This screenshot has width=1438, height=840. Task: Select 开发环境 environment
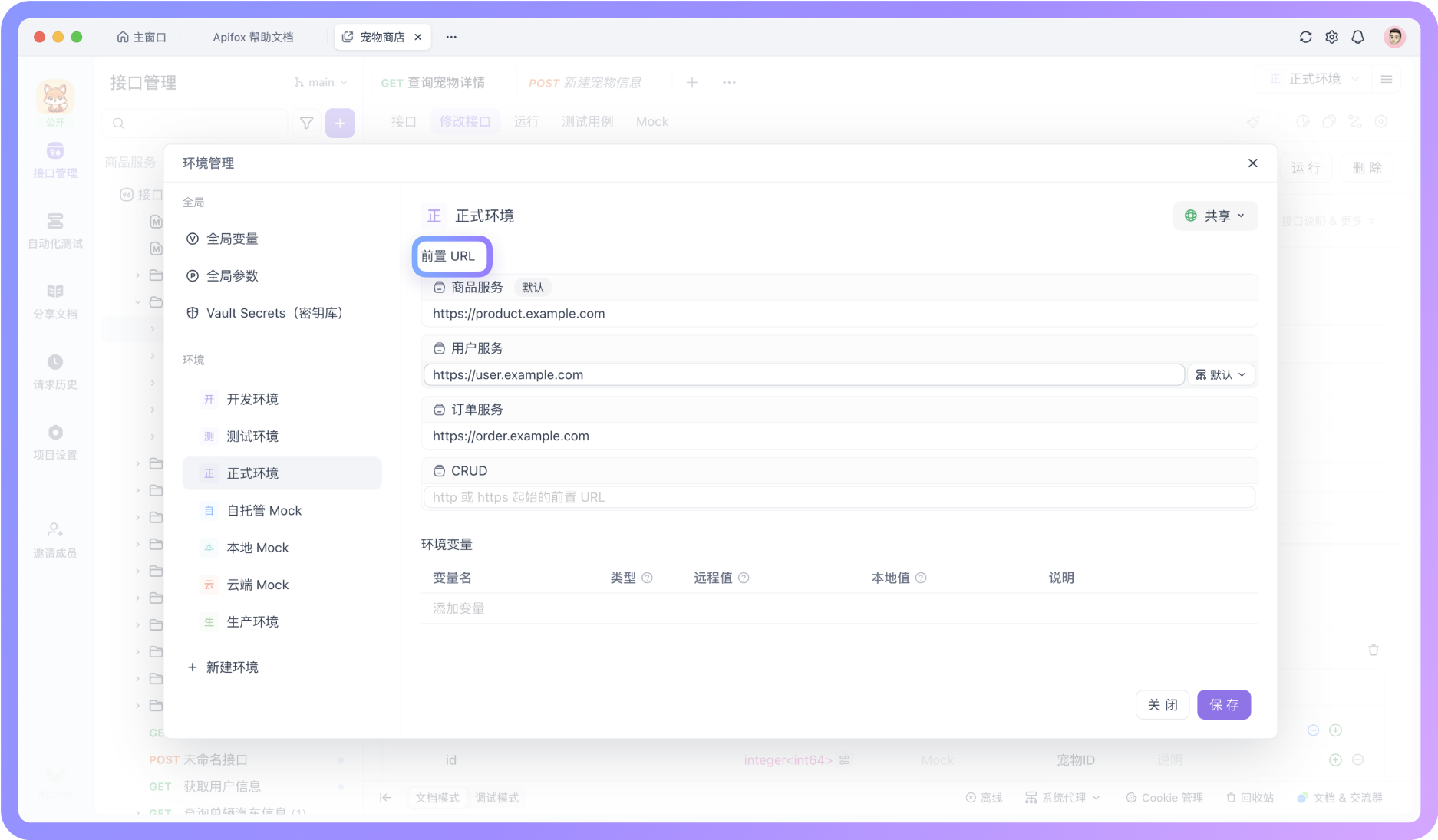tap(282, 399)
